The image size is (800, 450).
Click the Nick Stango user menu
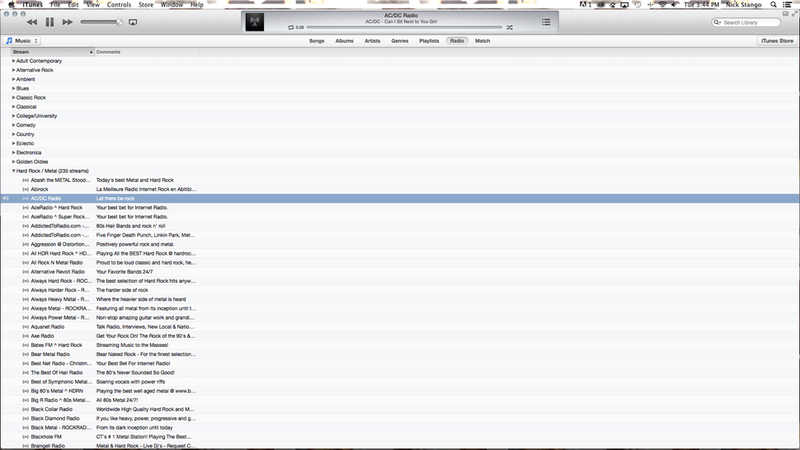[x=743, y=5]
